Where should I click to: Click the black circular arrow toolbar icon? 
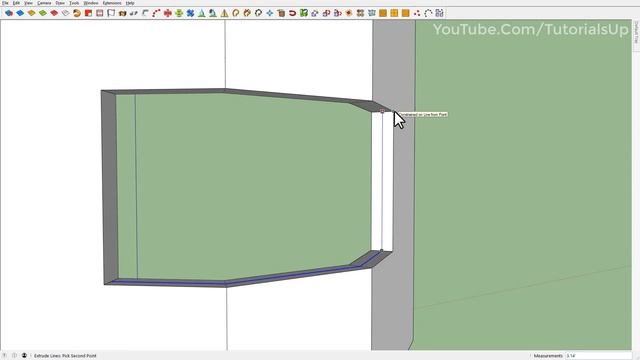258,13
